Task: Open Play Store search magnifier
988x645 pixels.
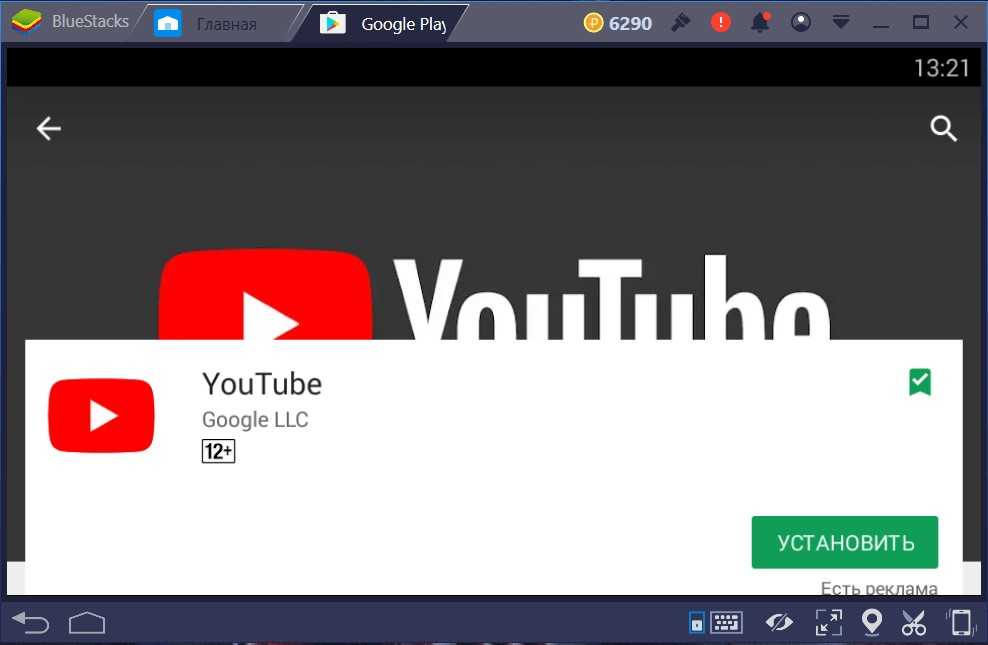Action: [943, 128]
